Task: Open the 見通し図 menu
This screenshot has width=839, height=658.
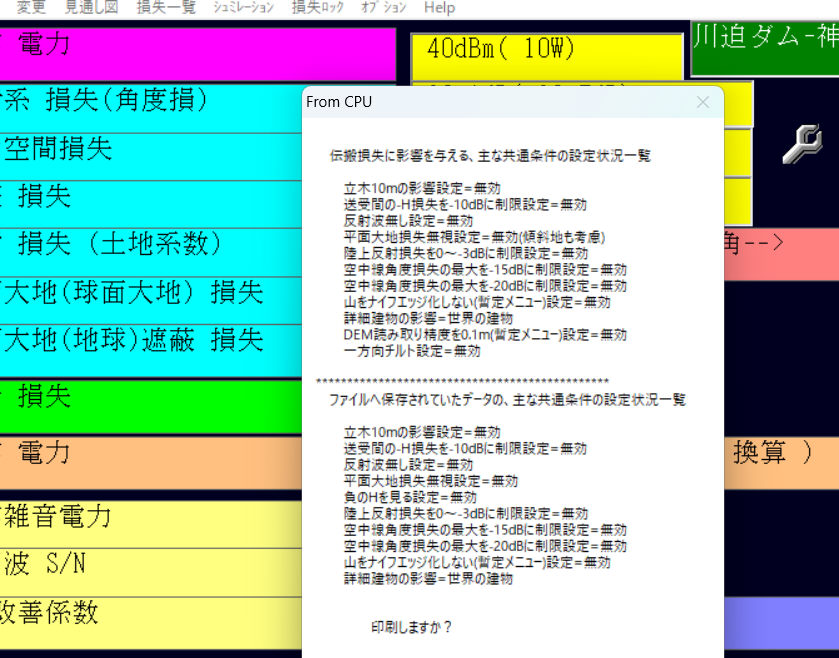Action: click(x=91, y=7)
